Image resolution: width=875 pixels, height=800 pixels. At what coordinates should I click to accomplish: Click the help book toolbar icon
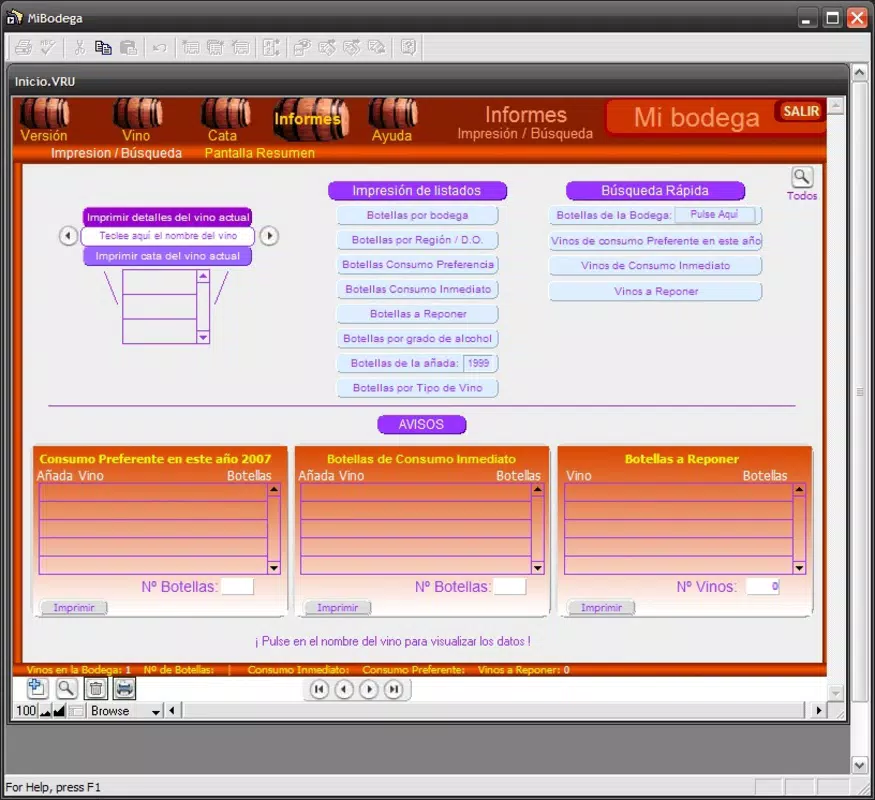408,48
